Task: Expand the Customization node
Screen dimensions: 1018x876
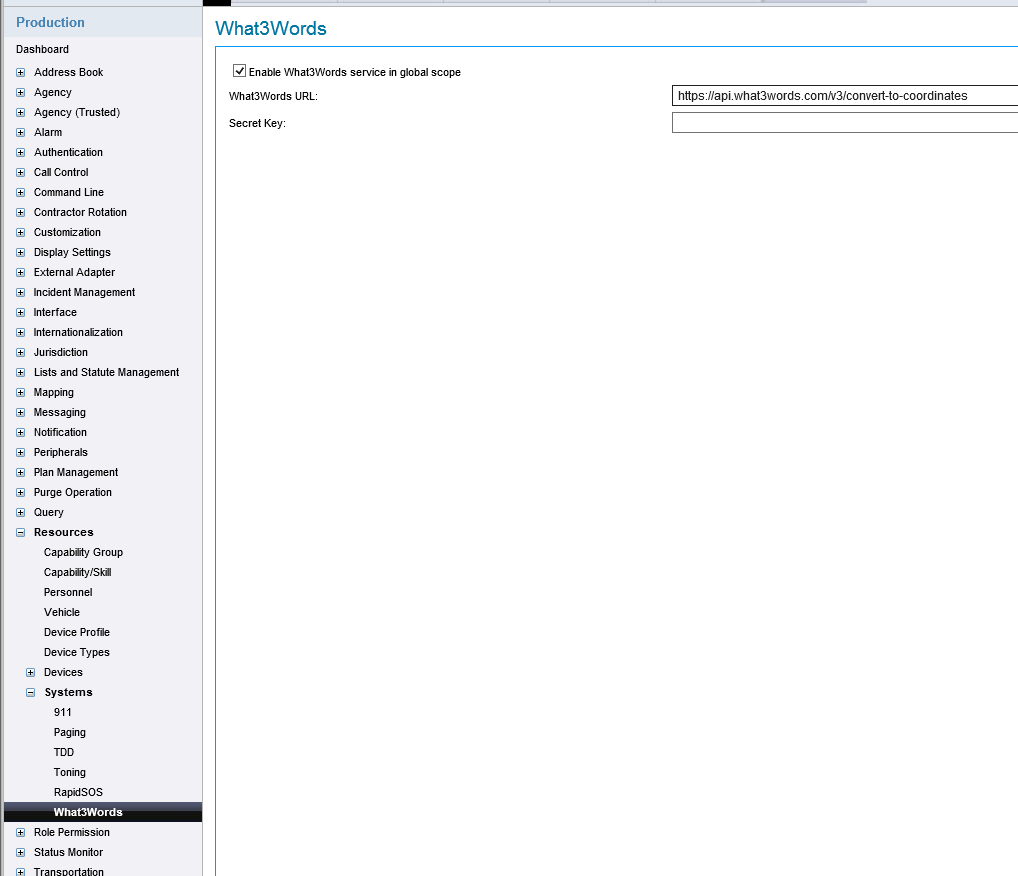Action: coord(21,232)
